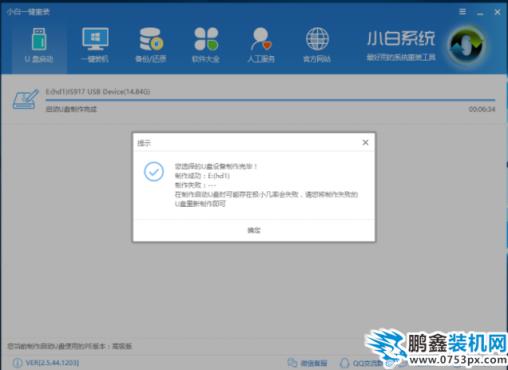Screen dimensions: 508x370
Task: Open the 备份/还原 tab
Action: (x=150, y=46)
